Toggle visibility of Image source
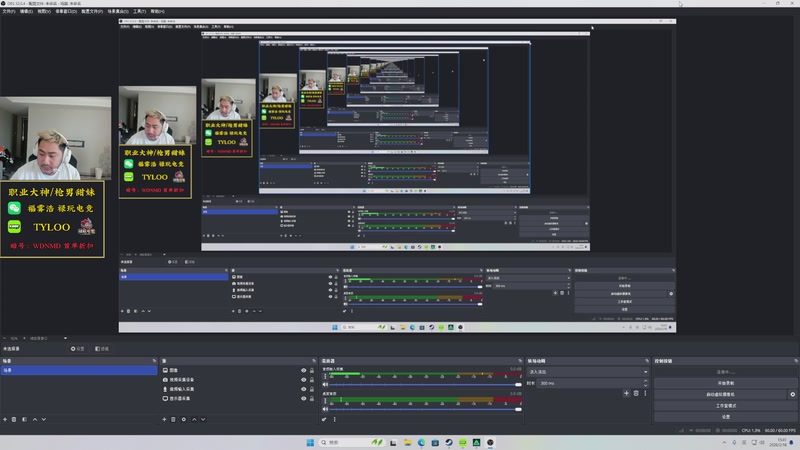The width and height of the screenshot is (800, 450). [304, 370]
